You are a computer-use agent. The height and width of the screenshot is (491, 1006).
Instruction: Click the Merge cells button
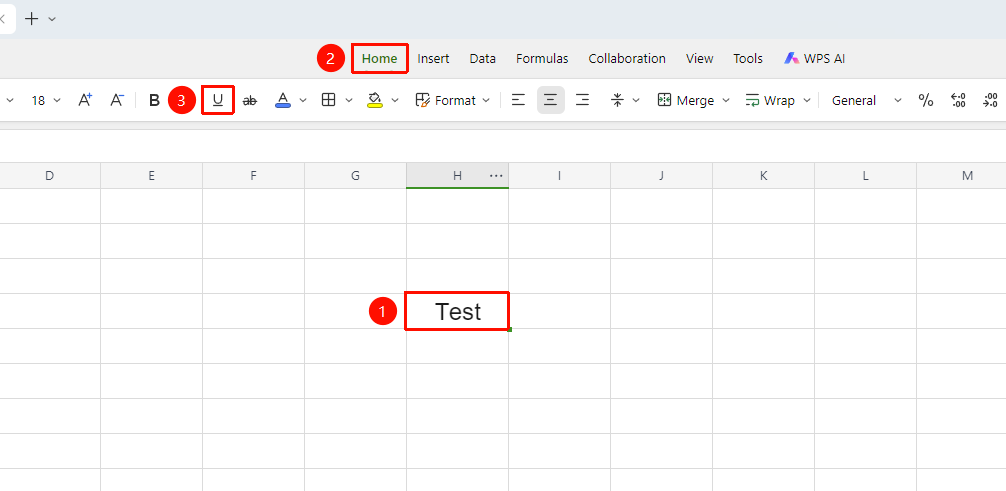point(685,100)
